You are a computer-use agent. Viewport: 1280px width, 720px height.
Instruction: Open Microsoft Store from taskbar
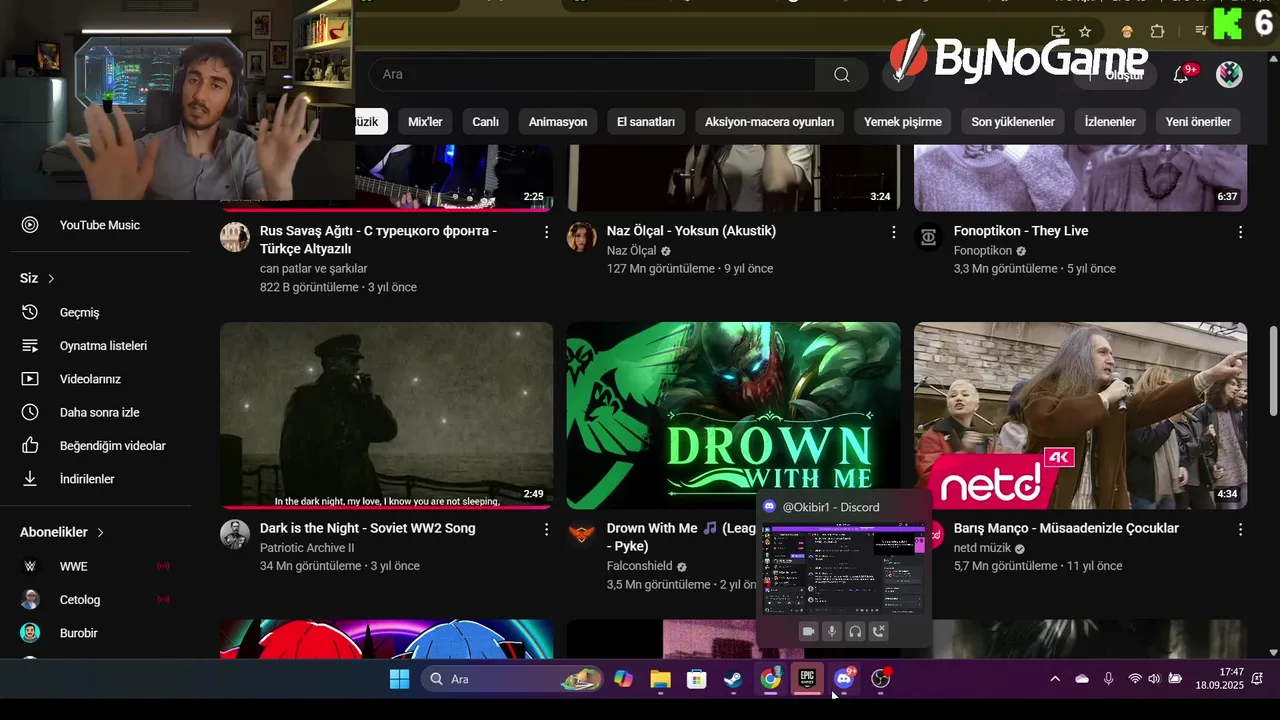click(697, 679)
